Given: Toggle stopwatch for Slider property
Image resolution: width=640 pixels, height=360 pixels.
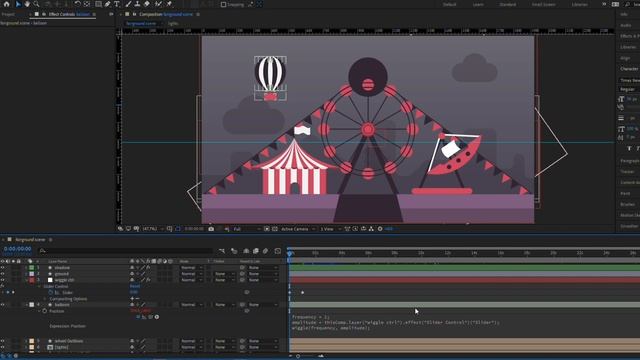Looking at the screenshot, I should coord(51,292).
